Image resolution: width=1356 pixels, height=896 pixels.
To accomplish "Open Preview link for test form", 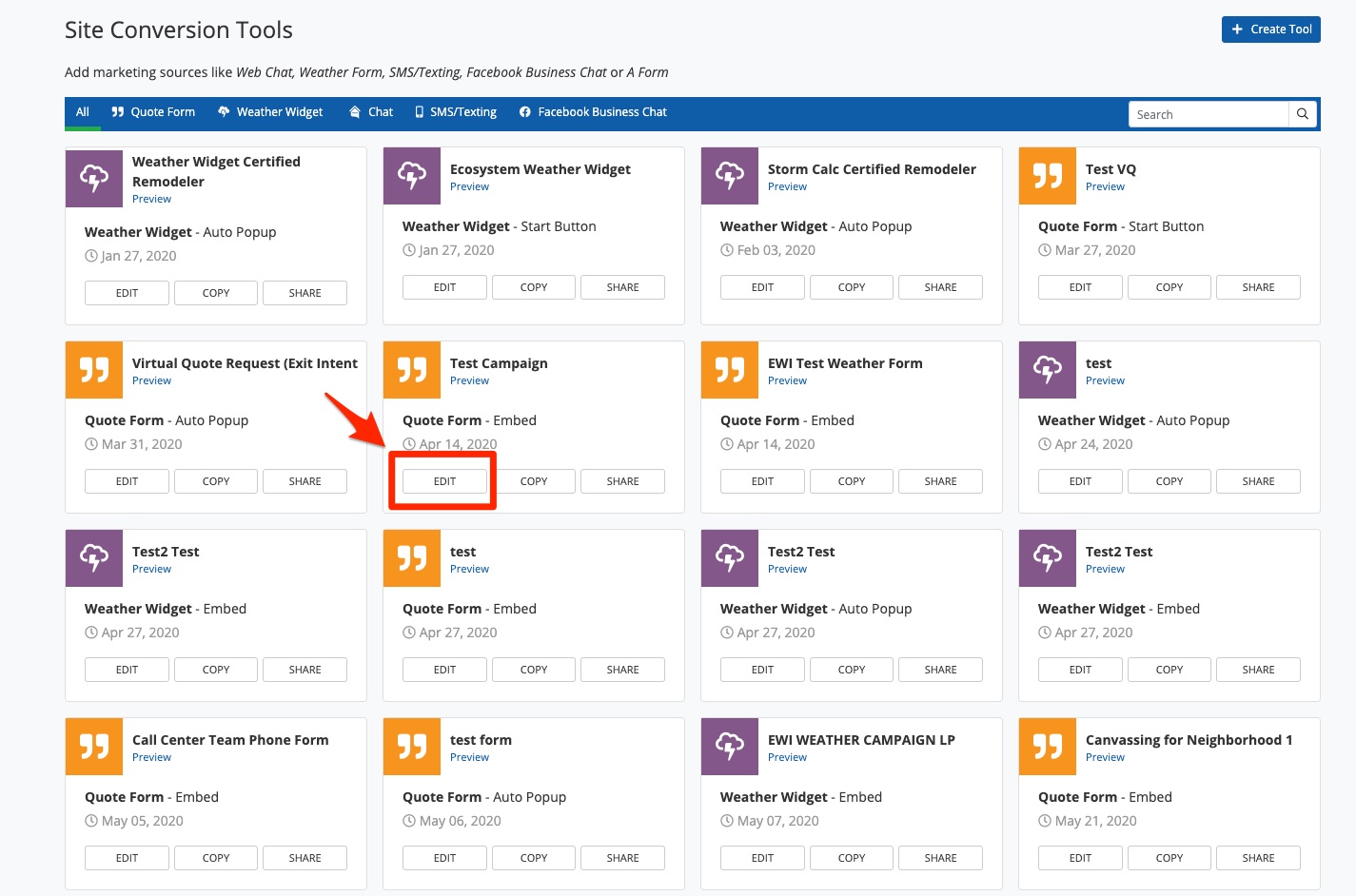I will (469, 758).
